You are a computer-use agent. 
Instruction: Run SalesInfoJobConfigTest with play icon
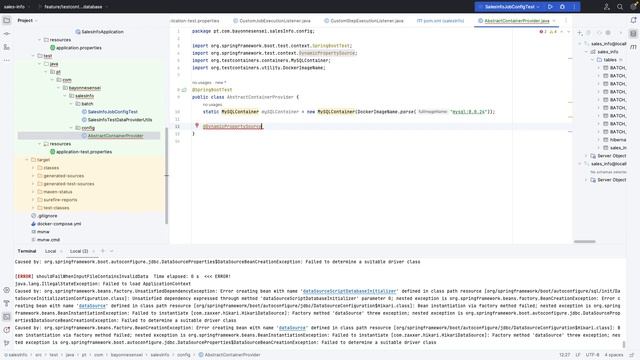click(x=550, y=7)
